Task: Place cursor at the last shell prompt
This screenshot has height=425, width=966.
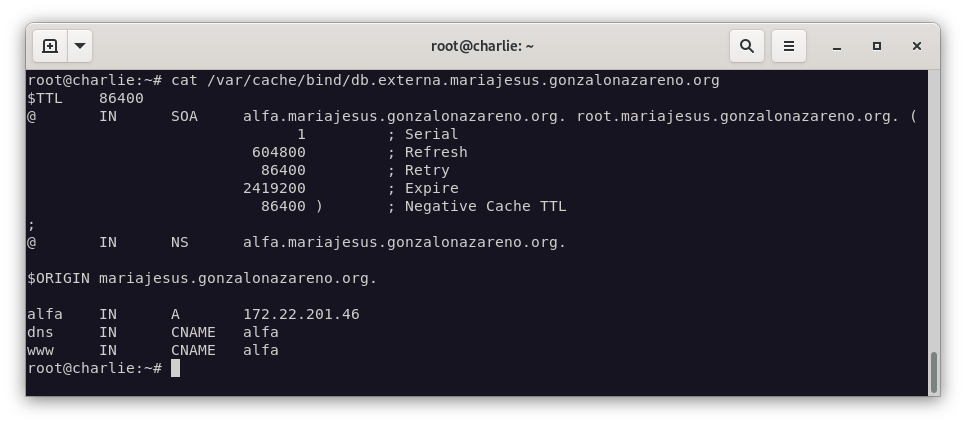Action: click(x=176, y=368)
